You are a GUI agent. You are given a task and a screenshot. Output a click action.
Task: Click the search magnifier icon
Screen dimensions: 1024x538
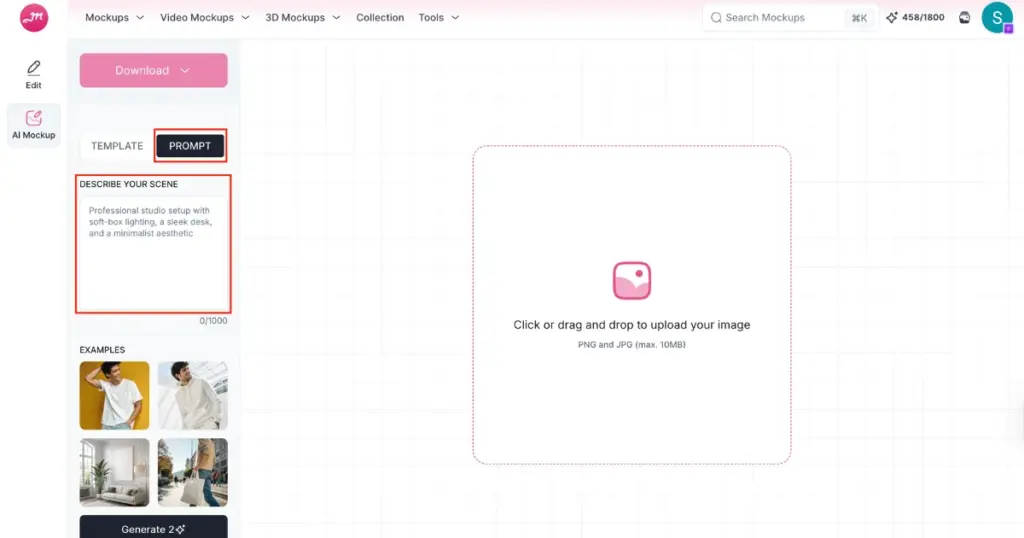[x=716, y=18]
